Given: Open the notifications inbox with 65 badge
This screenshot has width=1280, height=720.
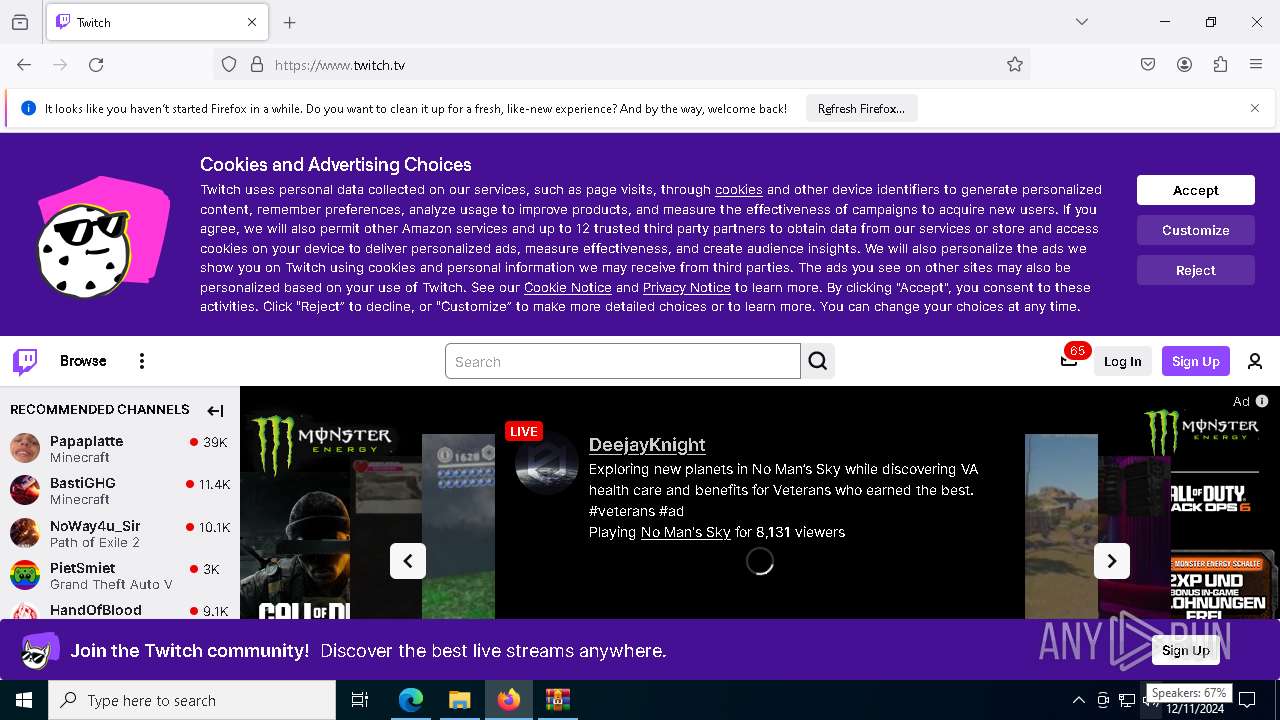Looking at the screenshot, I should [1069, 360].
